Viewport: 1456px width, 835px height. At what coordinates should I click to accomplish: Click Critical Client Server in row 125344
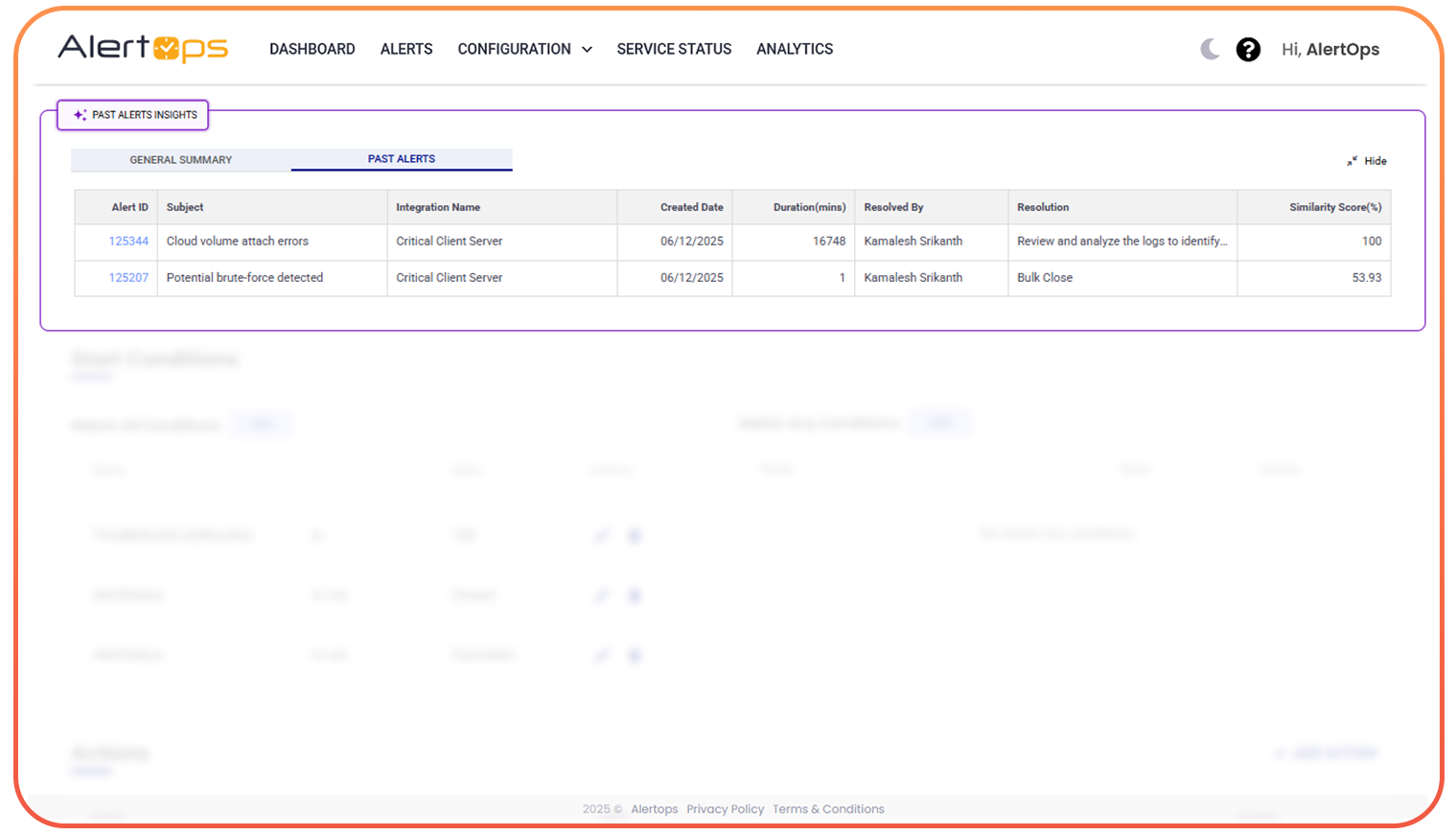coord(450,242)
